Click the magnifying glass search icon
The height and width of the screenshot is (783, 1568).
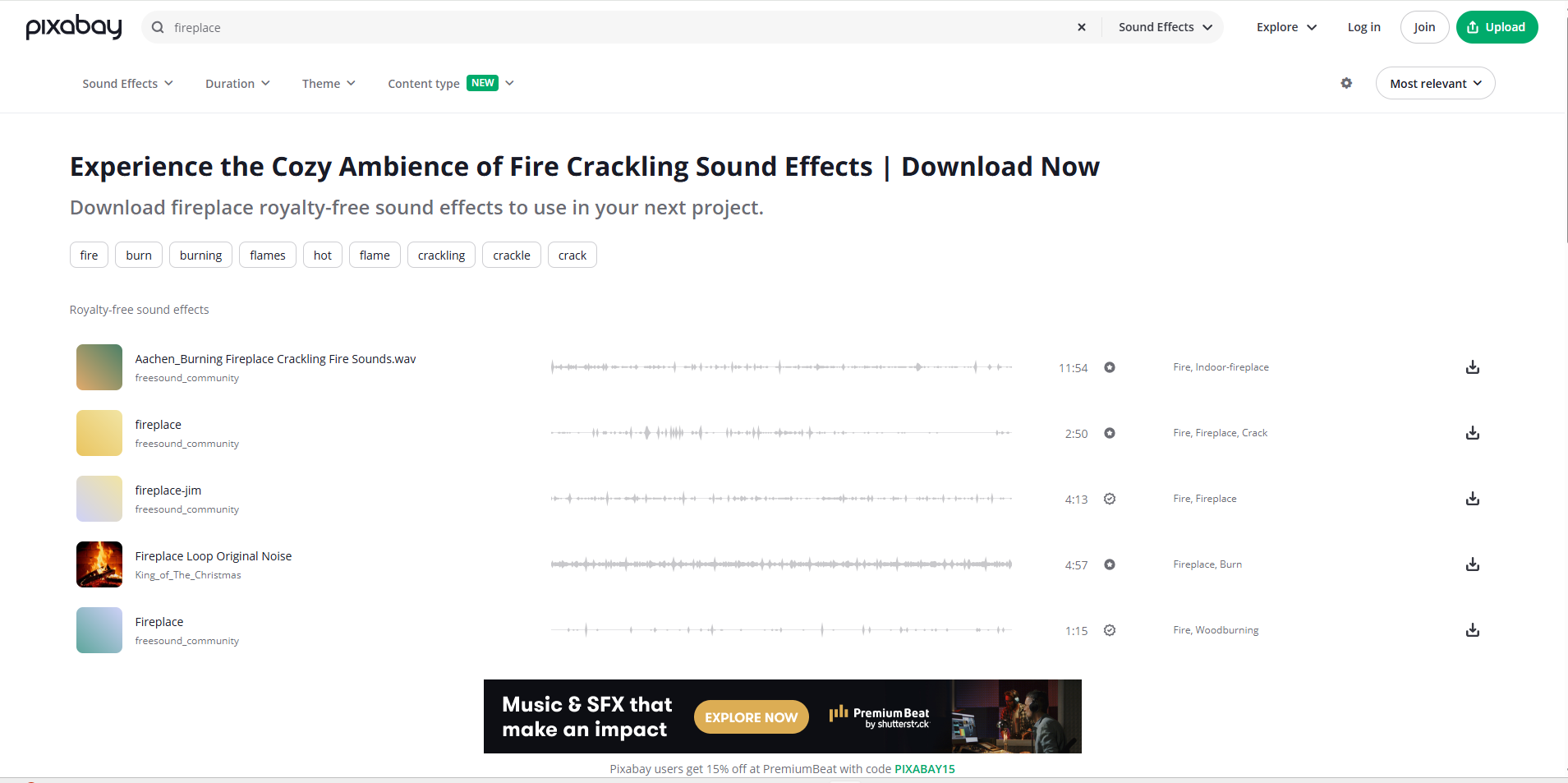point(156,27)
